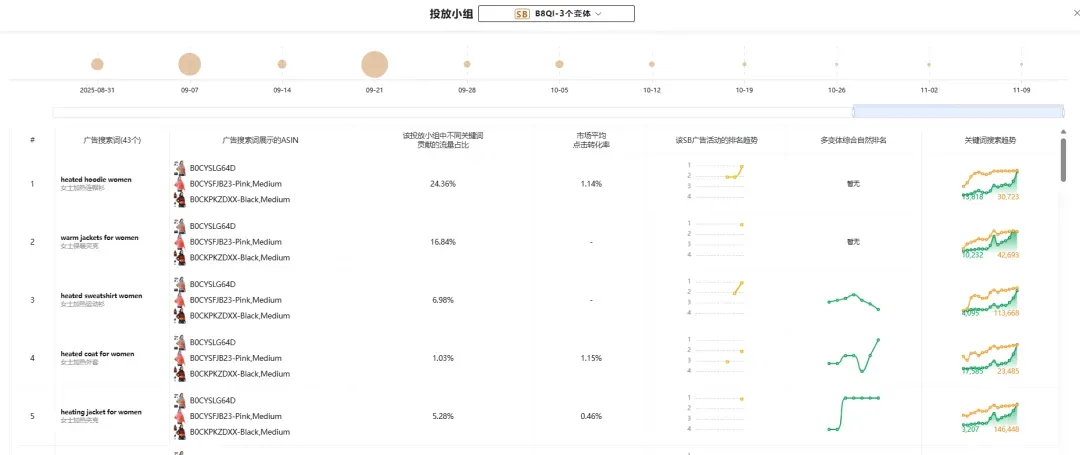Open Black,Medium thumbnail in heating jacket row
This screenshot has width=1080, height=455.
click(180, 432)
